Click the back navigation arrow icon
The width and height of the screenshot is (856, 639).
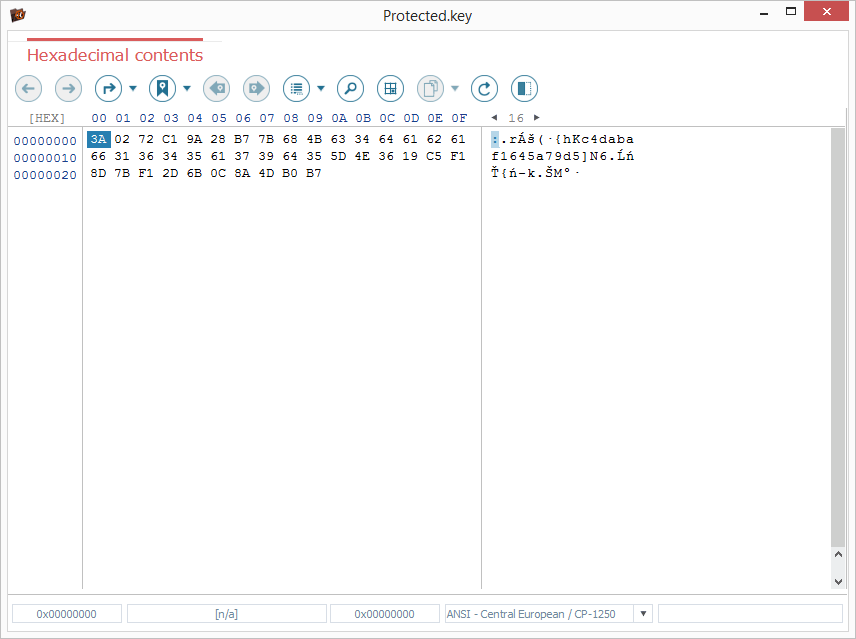point(28,89)
